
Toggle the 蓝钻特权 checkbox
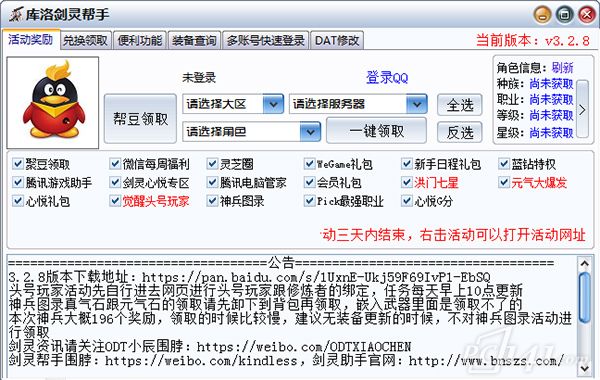point(504,164)
